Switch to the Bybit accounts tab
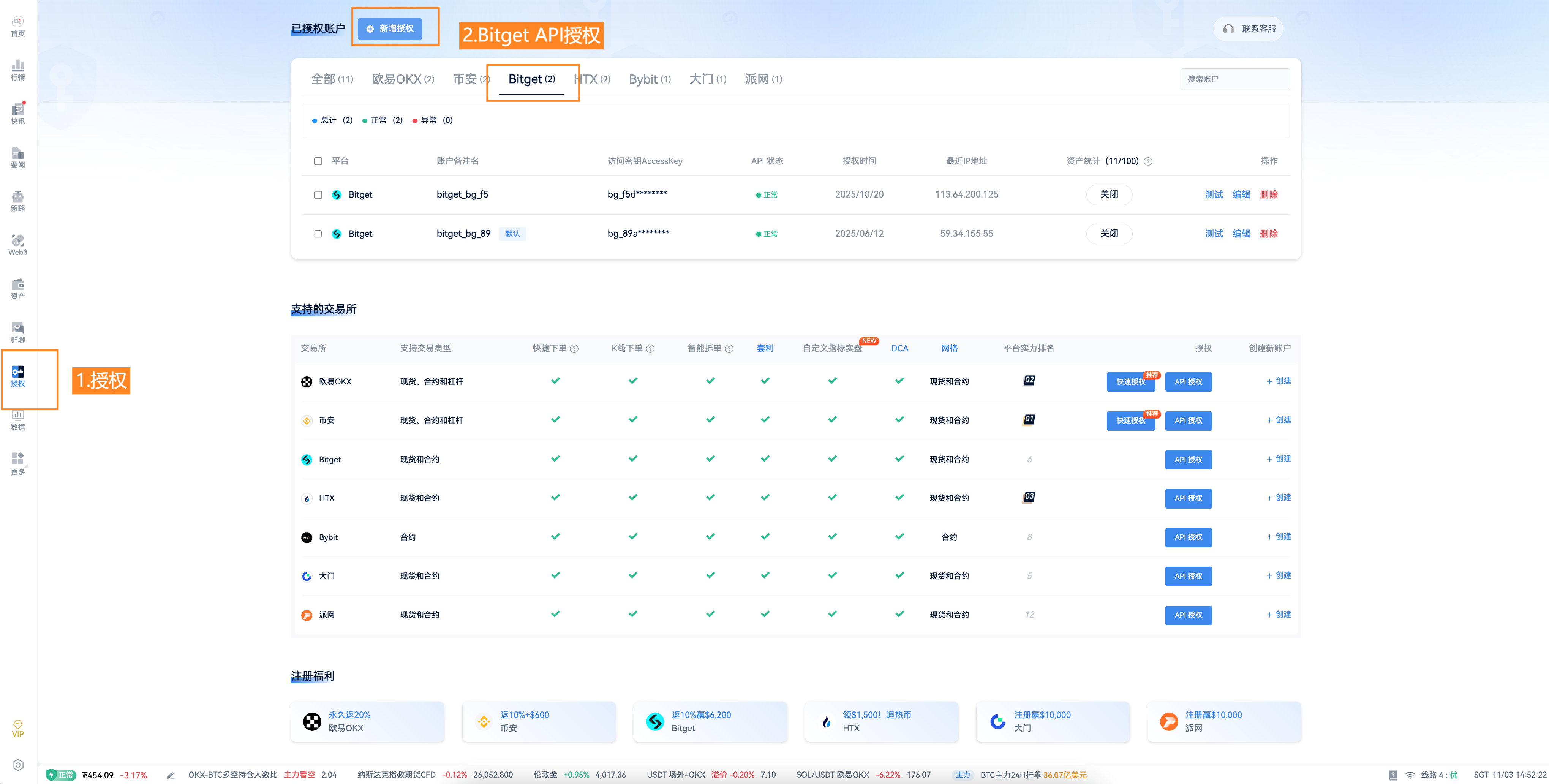 tap(650, 79)
